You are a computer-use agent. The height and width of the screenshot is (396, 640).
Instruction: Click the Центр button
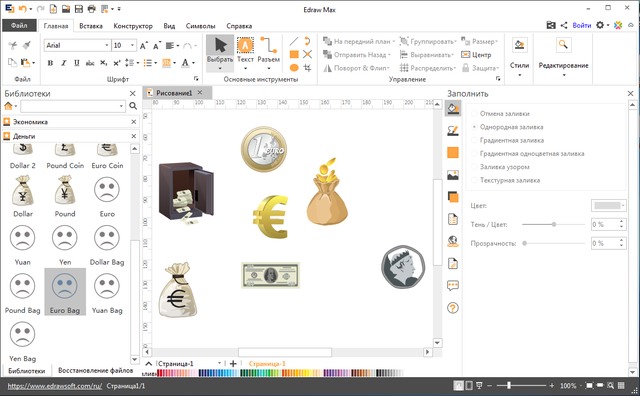point(476,55)
